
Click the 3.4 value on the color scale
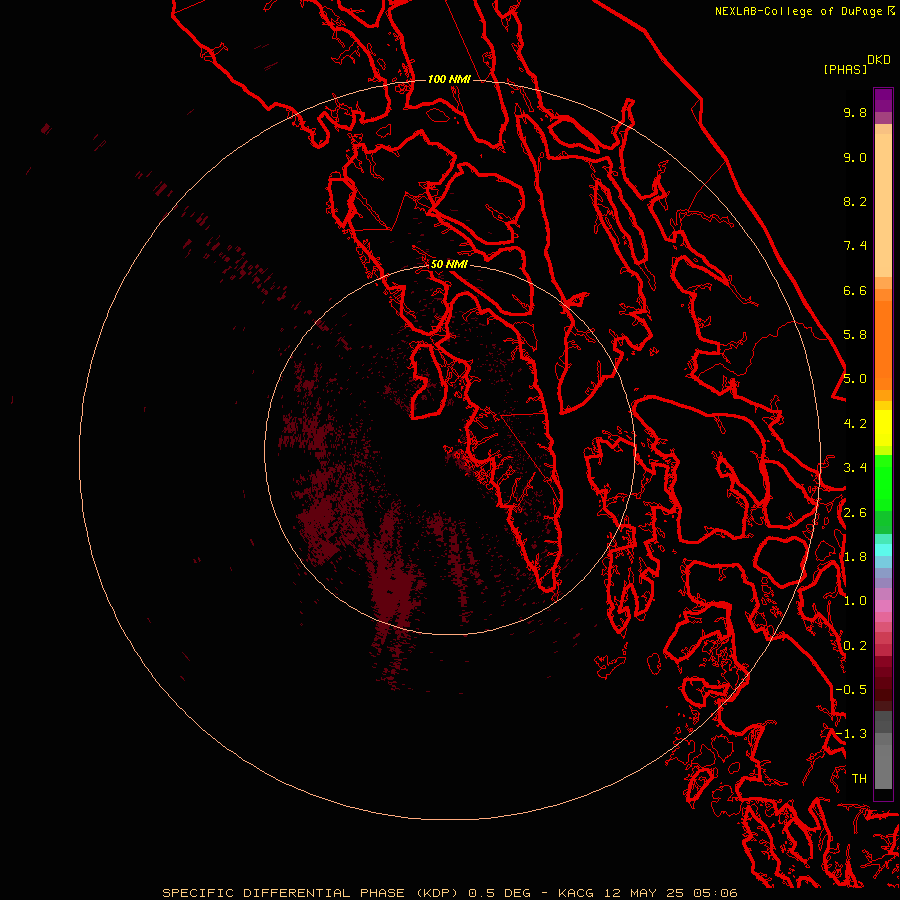(855, 468)
